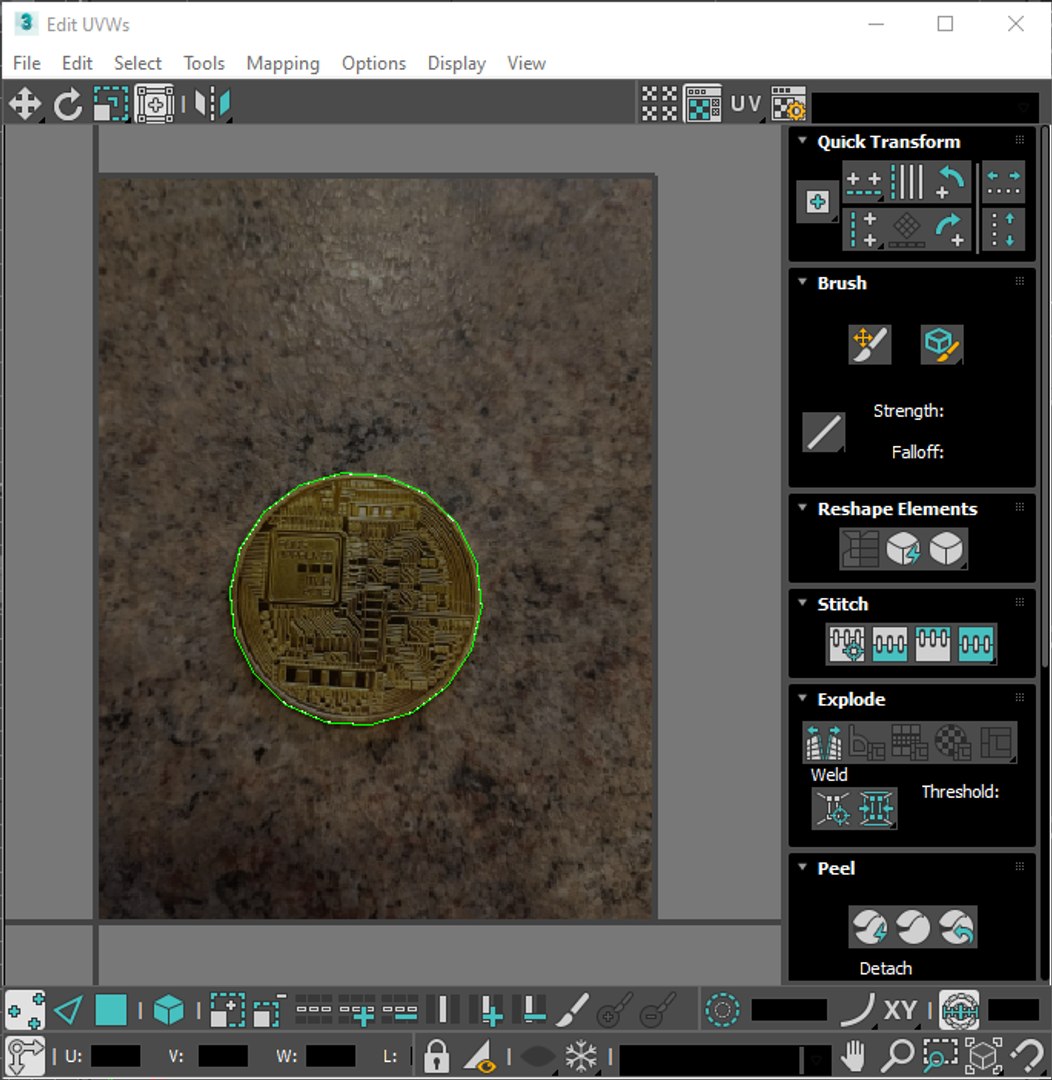Click Stitch To Target icon
1052x1080 pixels.
coord(847,644)
